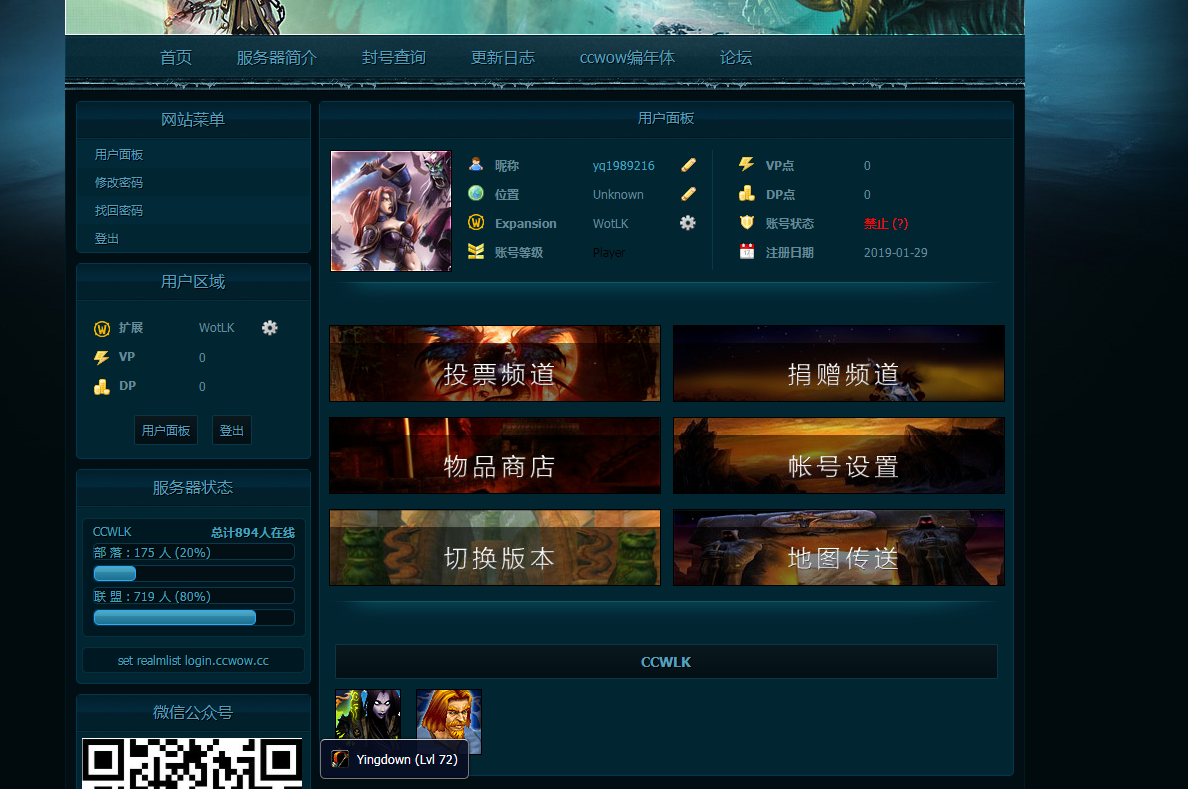The height and width of the screenshot is (789, 1188).
Task: Click the 修改密码 link in site menu
Action: point(119,183)
